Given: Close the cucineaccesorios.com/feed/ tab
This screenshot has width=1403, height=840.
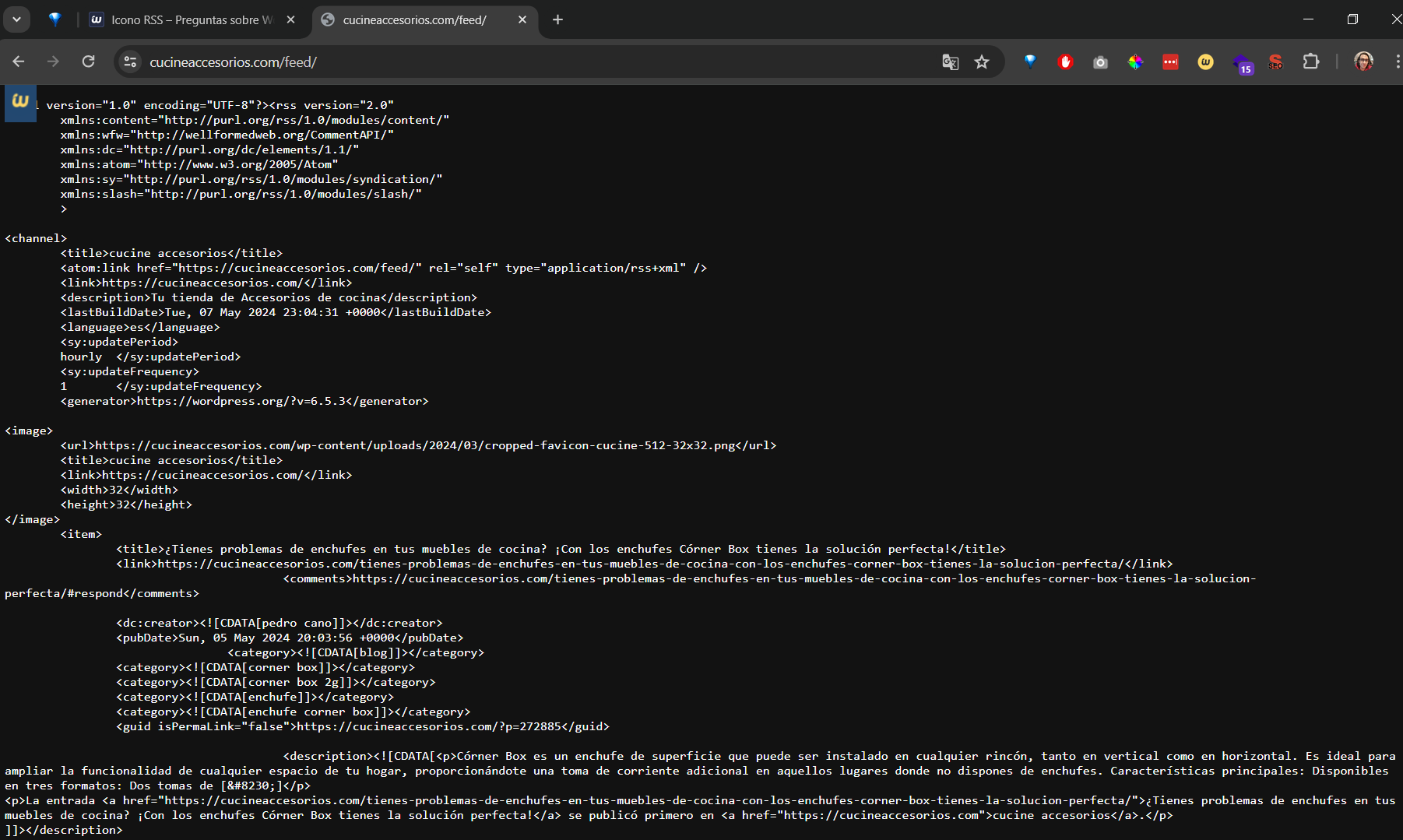Looking at the screenshot, I should click(x=522, y=19).
